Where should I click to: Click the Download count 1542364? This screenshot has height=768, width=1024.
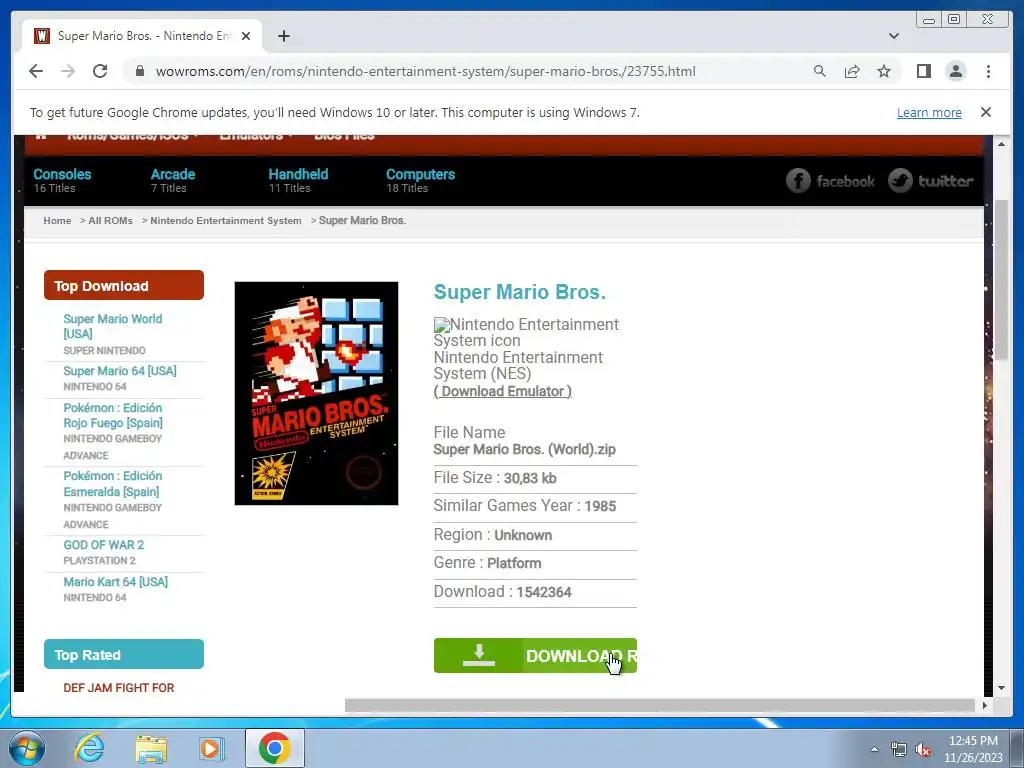[544, 592]
